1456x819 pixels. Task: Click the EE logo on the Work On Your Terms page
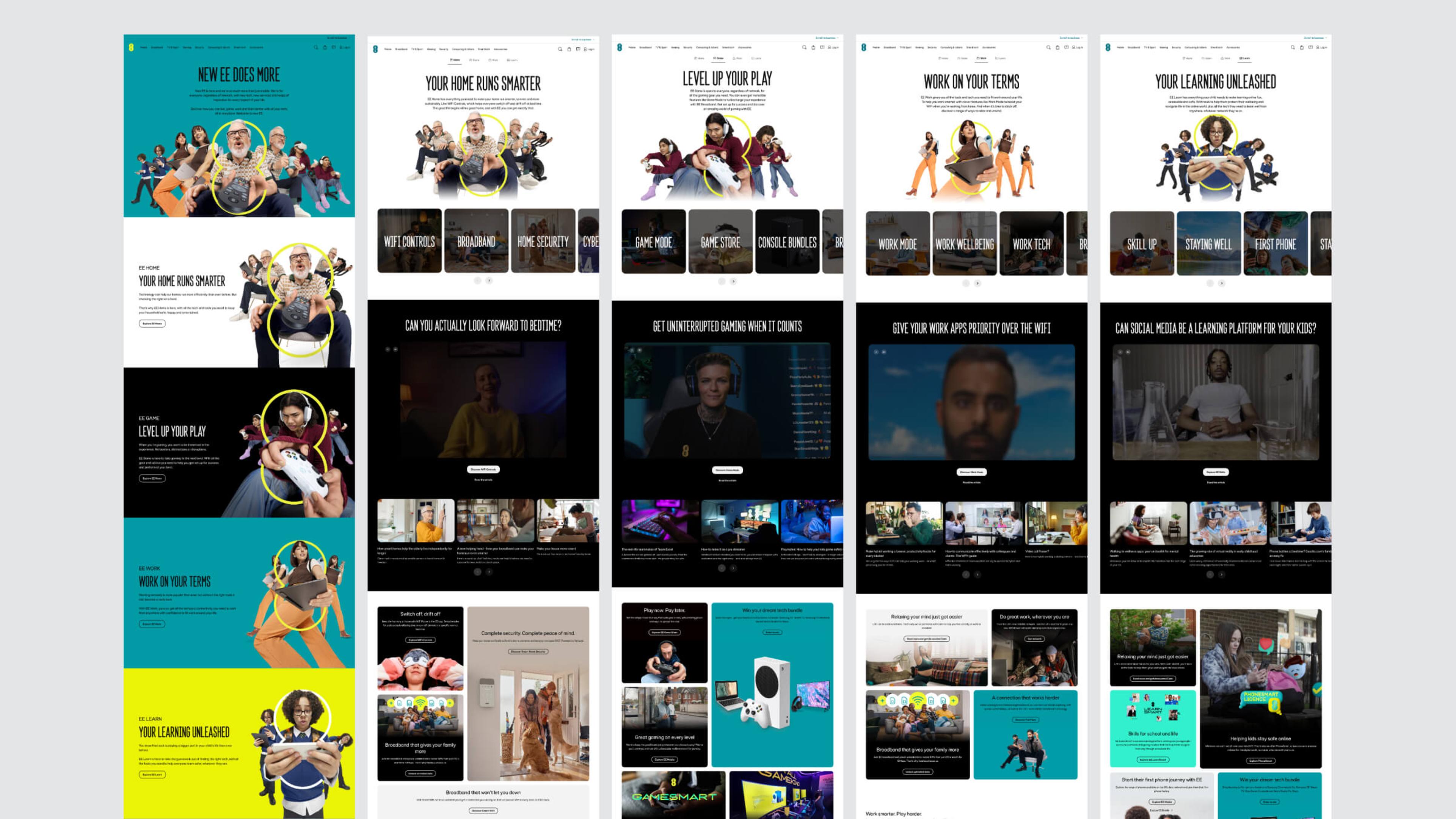pos(864,47)
